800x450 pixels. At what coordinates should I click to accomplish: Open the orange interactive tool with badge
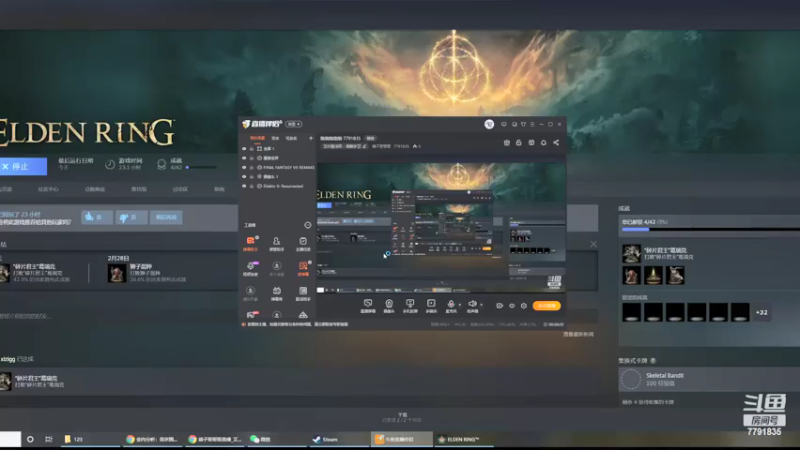[303, 268]
